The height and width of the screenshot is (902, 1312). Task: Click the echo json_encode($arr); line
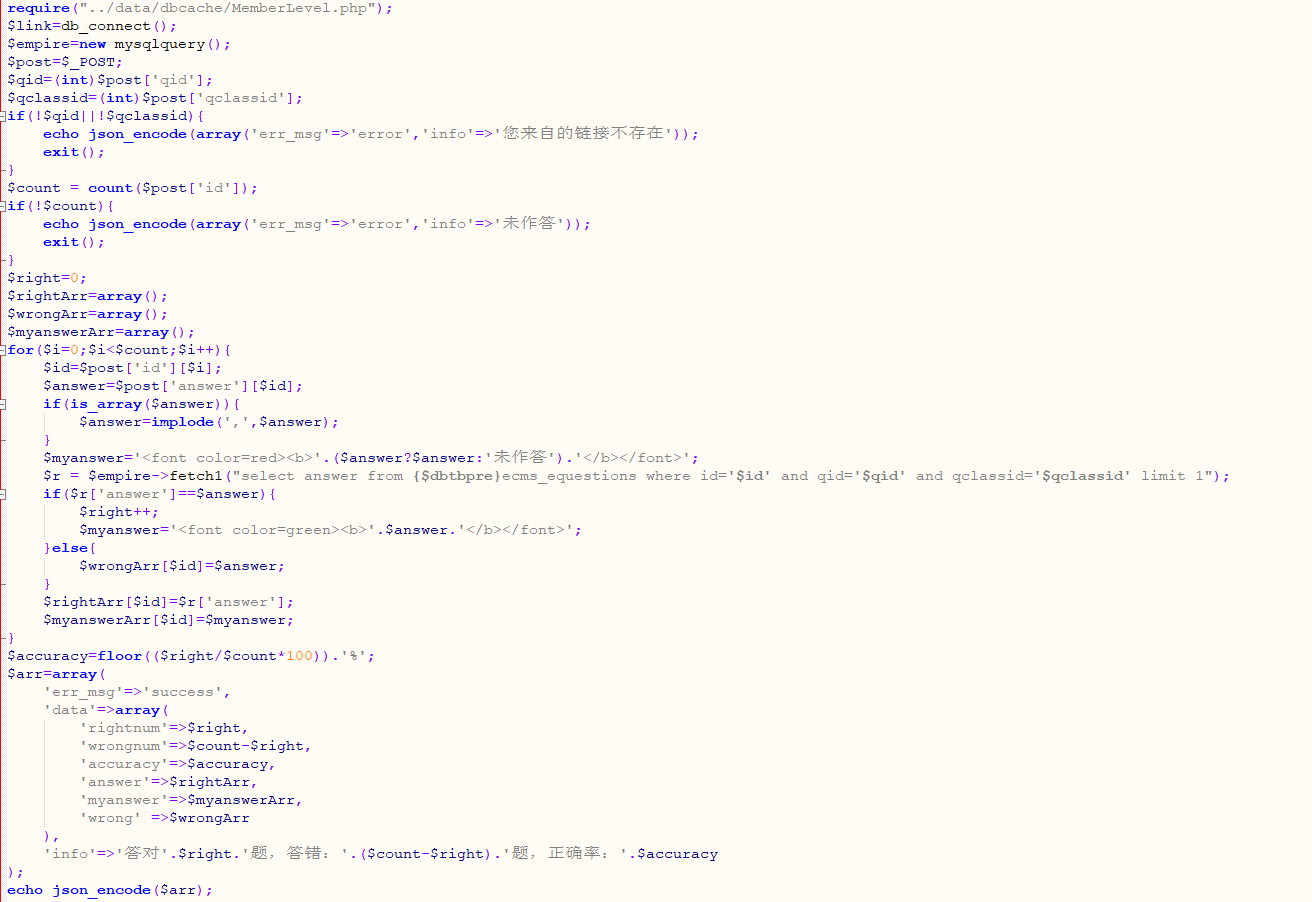pyautogui.click(x=110, y=890)
